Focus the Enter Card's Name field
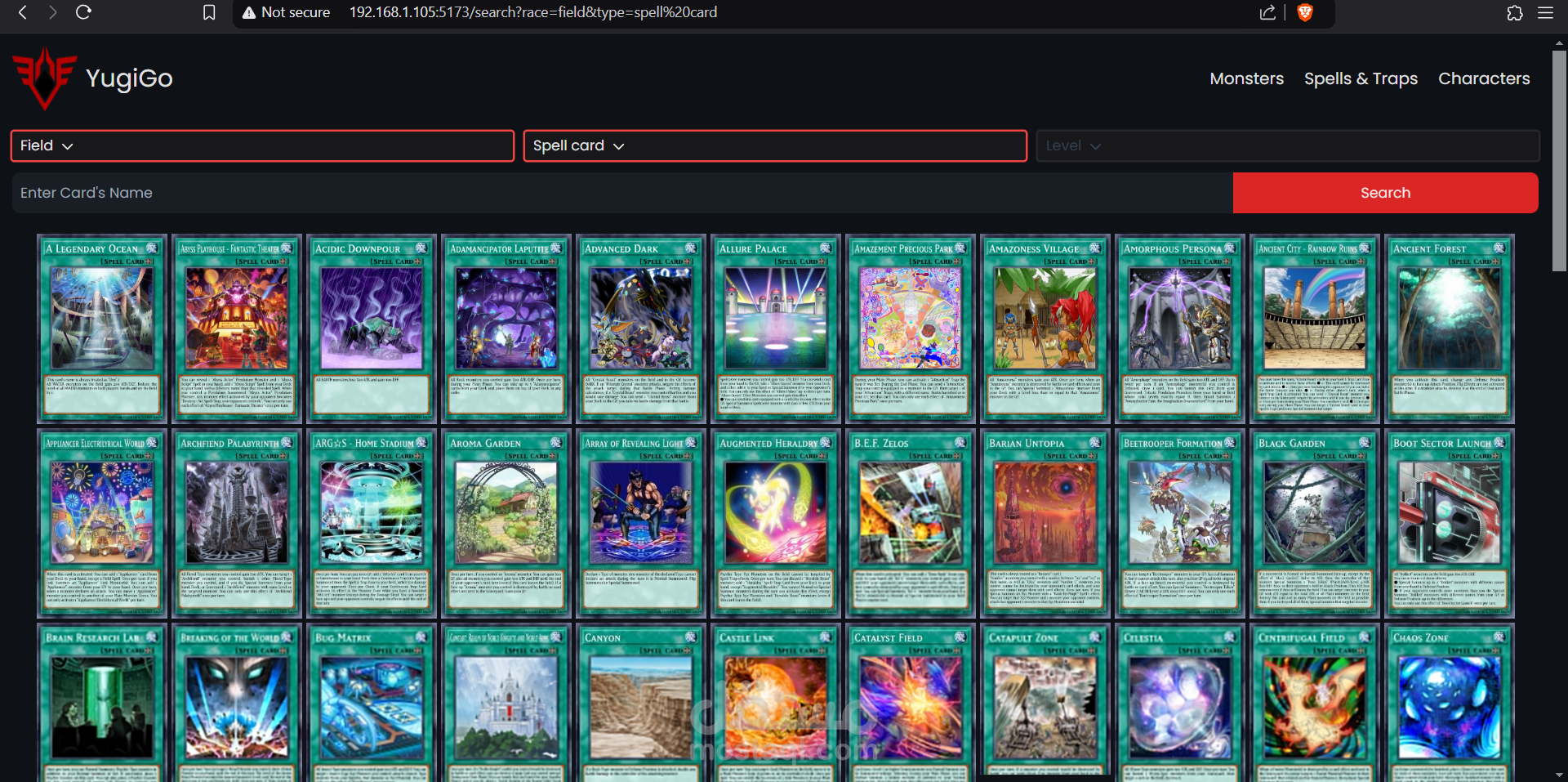This screenshot has width=1568, height=782. [x=622, y=193]
